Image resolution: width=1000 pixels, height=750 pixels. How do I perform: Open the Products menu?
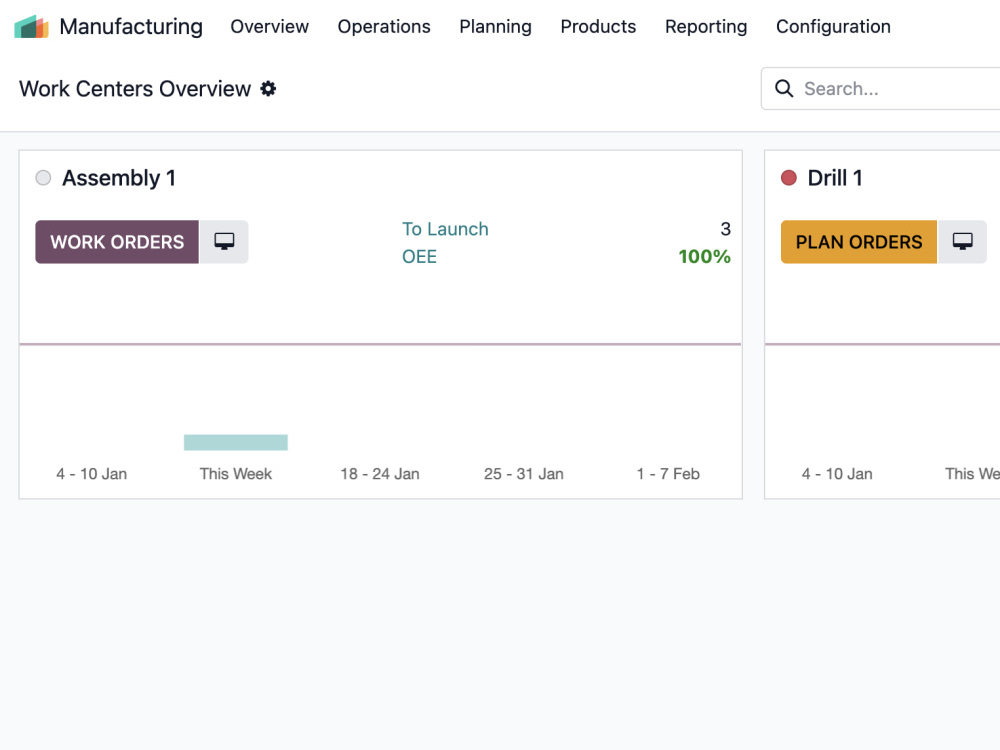coord(598,27)
